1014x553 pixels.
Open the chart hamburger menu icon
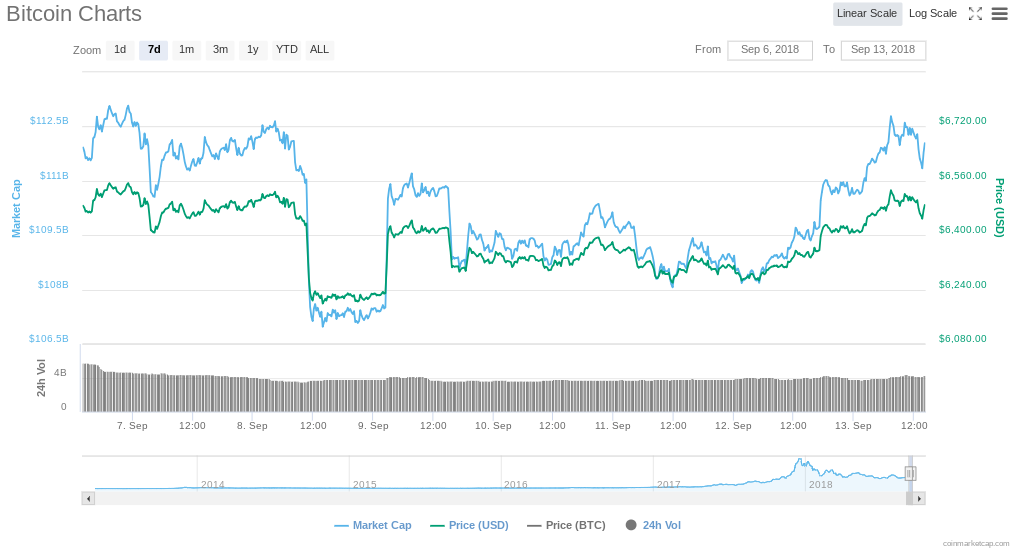point(1000,14)
